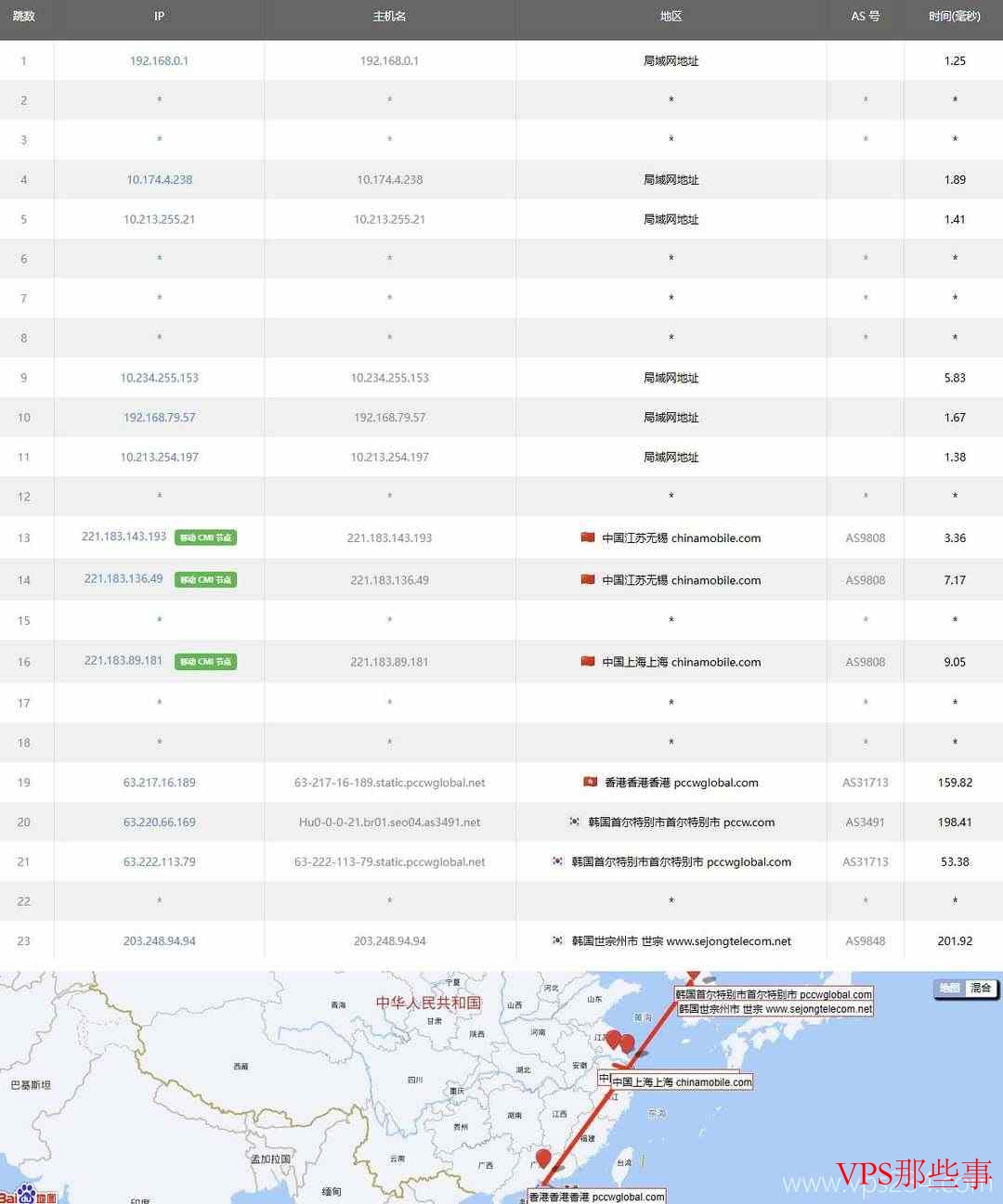Click the Baidu logo on the map
Screen dimensions: 1003x1204
(x=29, y=1195)
